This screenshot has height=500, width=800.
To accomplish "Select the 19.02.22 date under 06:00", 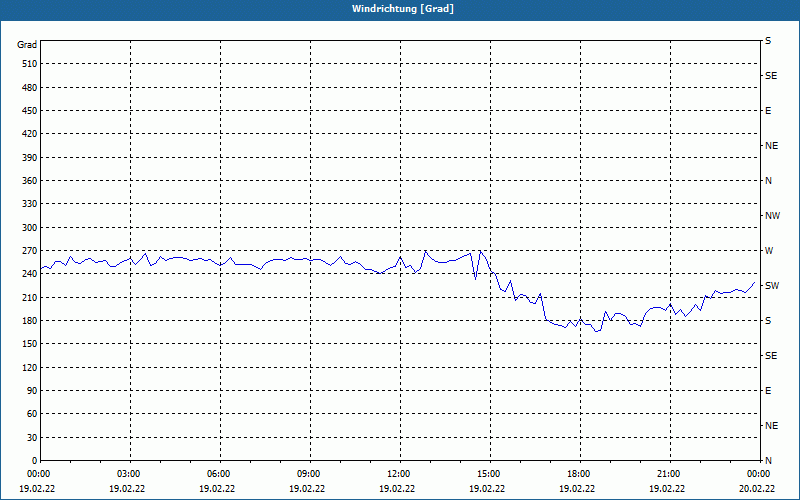I will click(x=217, y=489).
